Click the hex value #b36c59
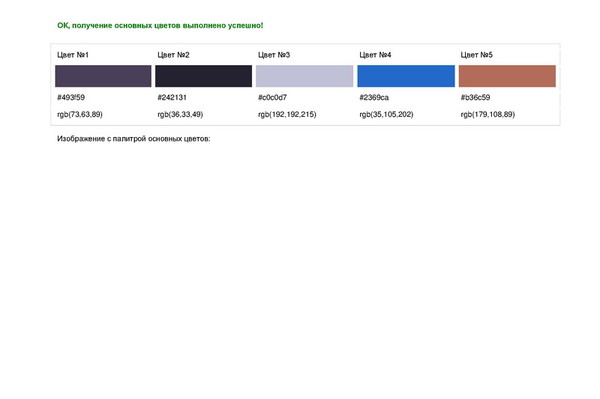600x399 pixels. (x=475, y=97)
